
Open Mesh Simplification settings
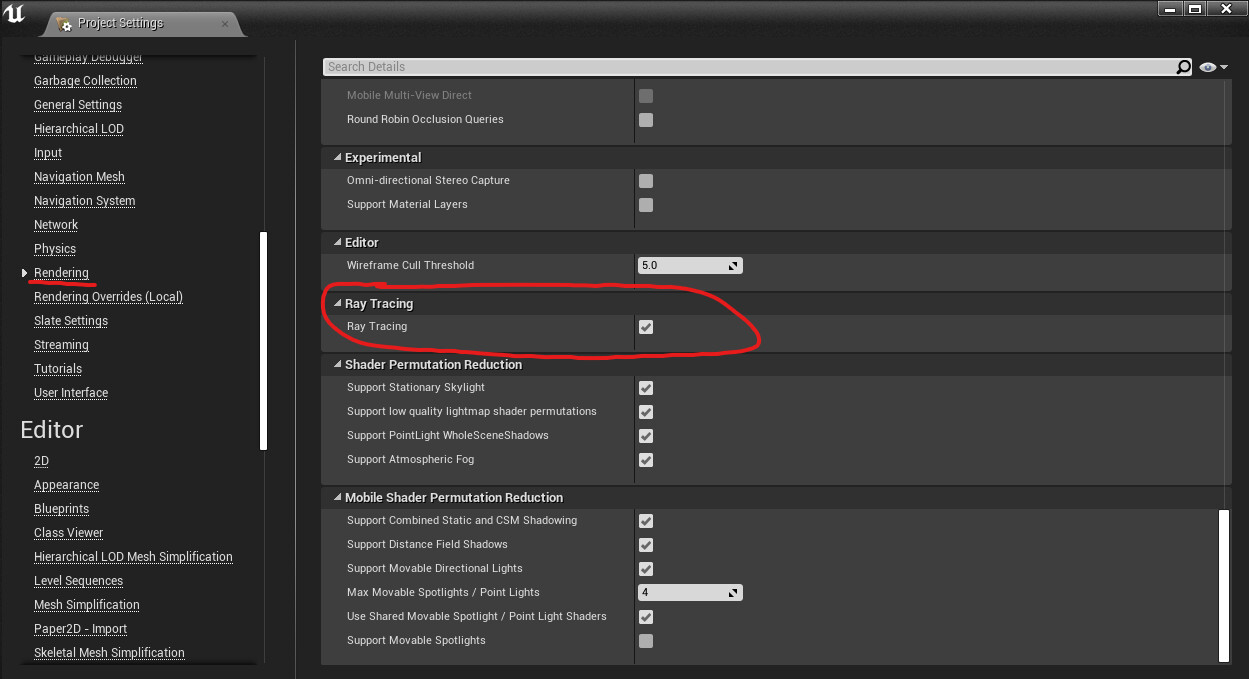click(x=87, y=605)
